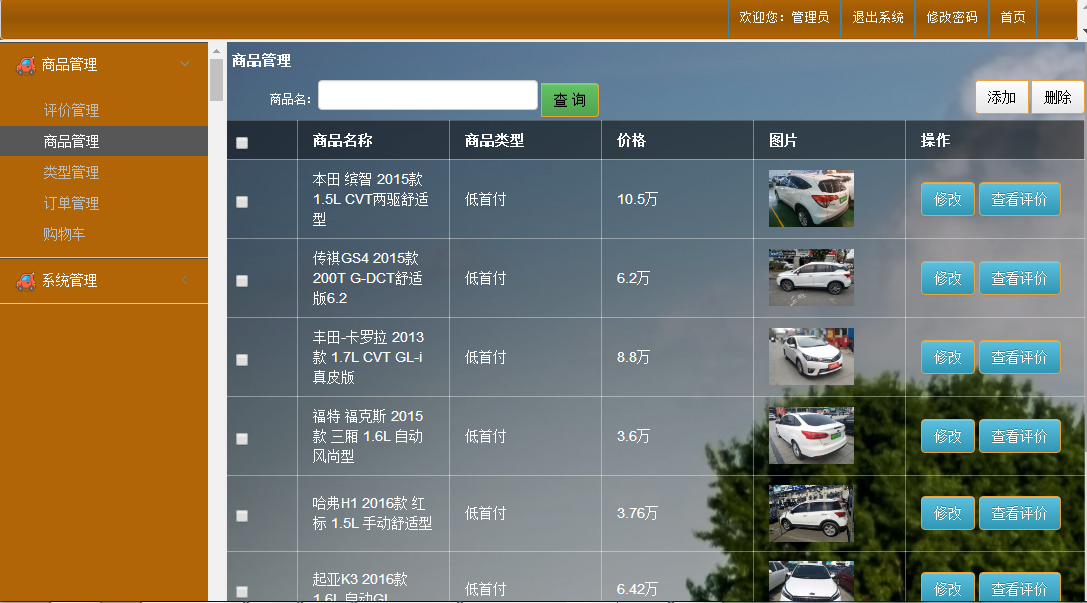The height and width of the screenshot is (603, 1087).
Task: Click the 图片 column header
Action: (x=783, y=141)
